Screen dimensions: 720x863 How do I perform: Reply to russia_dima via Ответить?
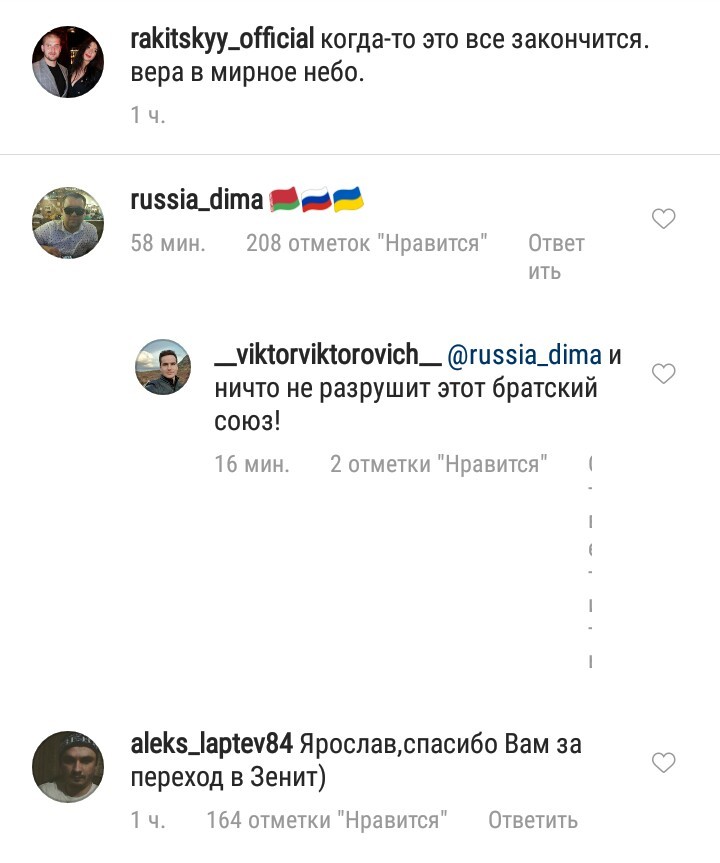click(556, 257)
